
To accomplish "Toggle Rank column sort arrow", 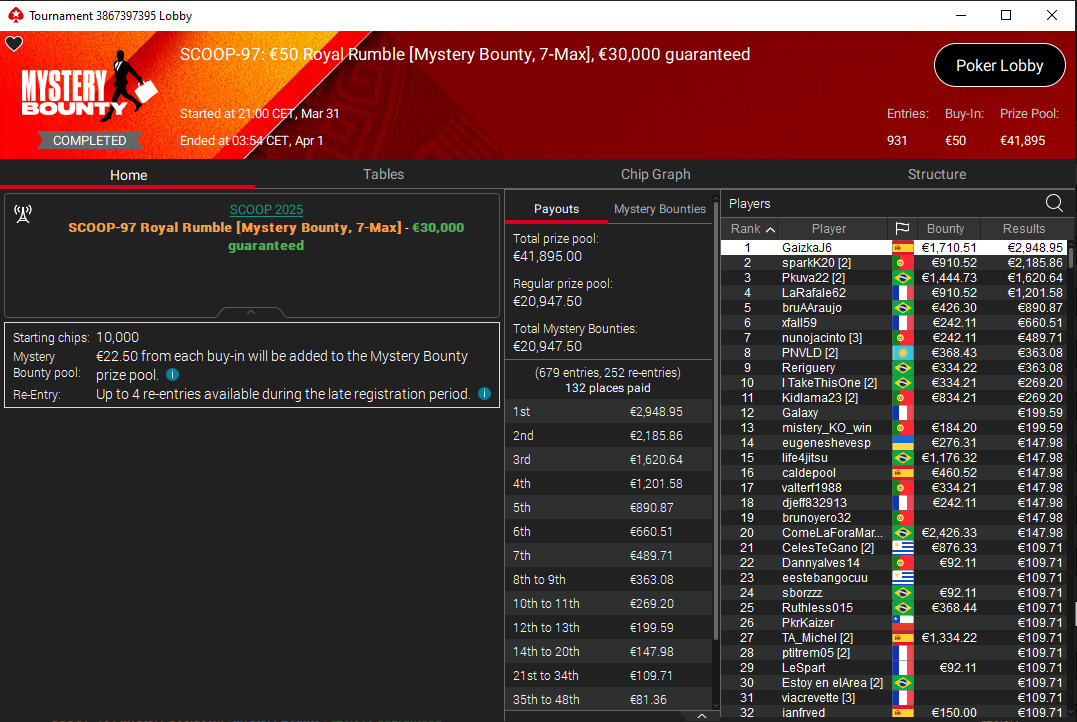I will [x=770, y=229].
